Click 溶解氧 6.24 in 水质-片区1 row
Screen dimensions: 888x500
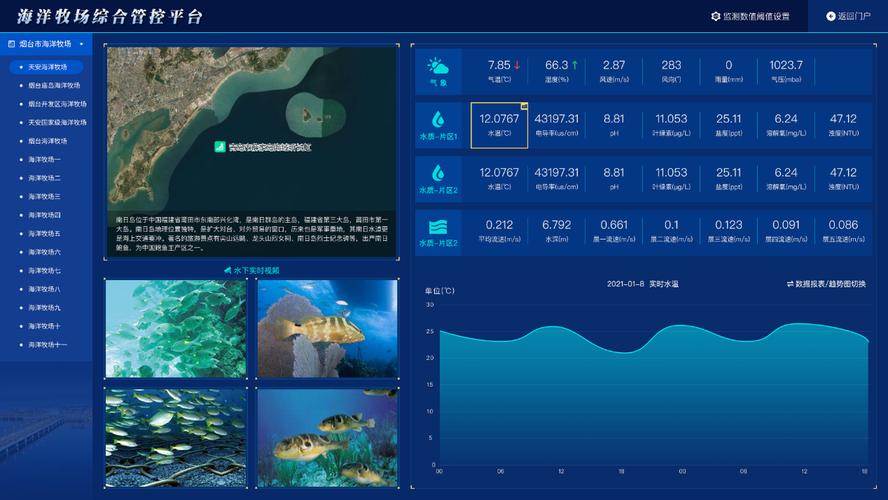[x=786, y=125]
